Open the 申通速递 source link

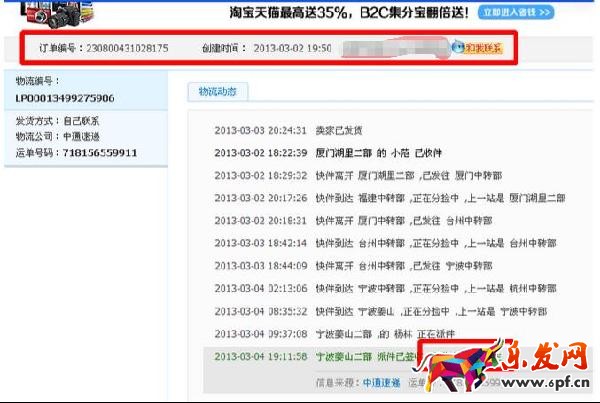[x=381, y=382]
